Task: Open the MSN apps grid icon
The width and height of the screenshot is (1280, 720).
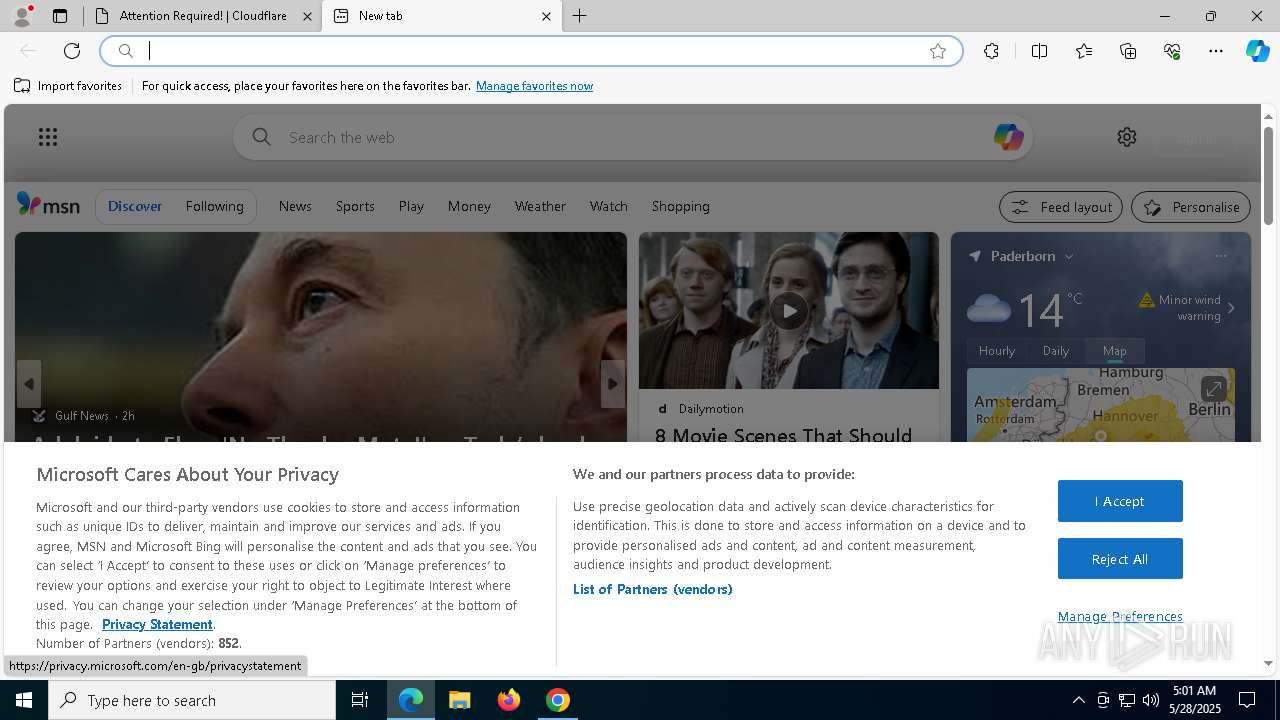Action: coord(47,137)
